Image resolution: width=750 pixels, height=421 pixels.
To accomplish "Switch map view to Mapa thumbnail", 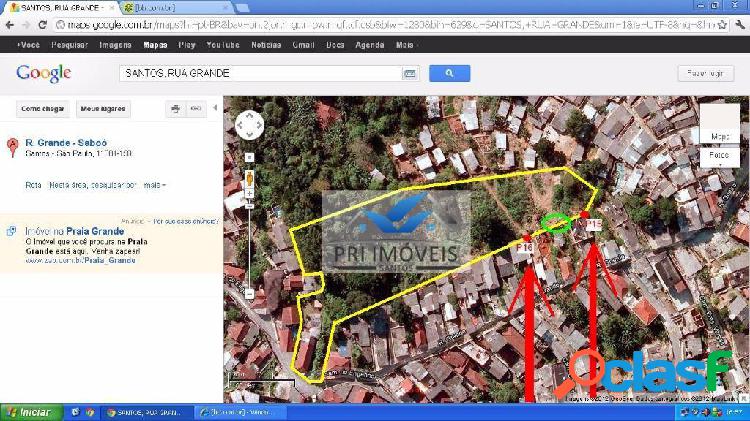I will (x=719, y=123).
